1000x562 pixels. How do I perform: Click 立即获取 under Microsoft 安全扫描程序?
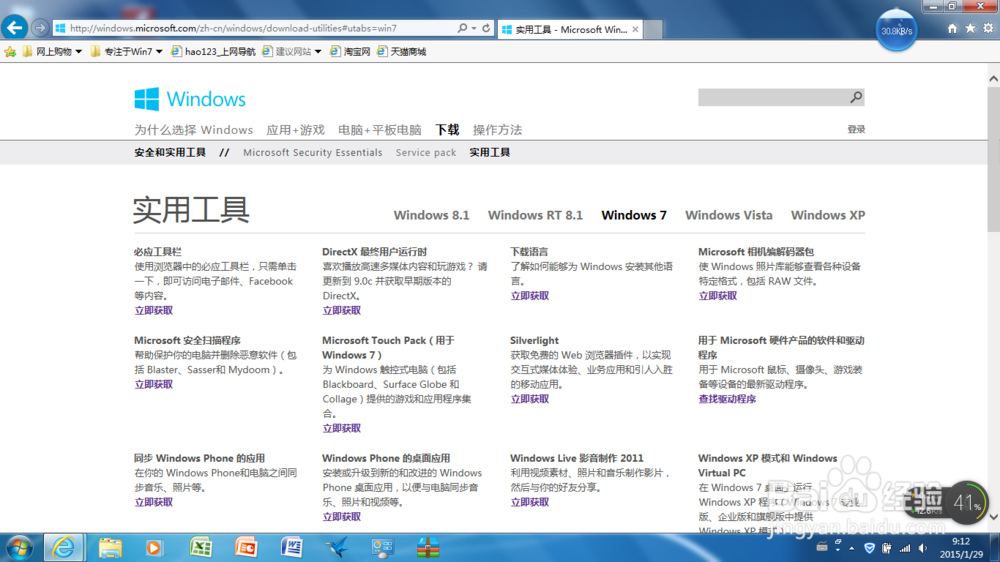coord(153,385)
